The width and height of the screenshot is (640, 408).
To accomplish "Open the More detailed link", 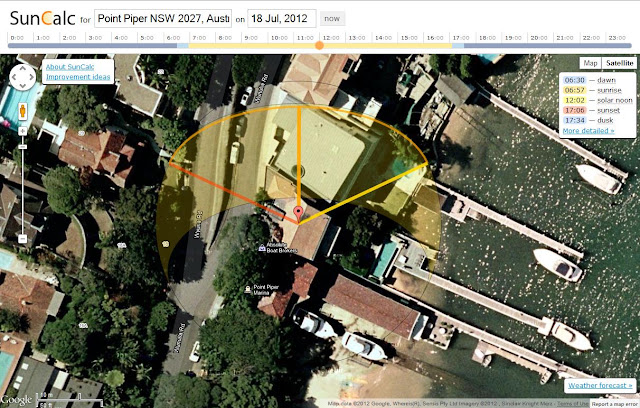I will click(588, 131).
